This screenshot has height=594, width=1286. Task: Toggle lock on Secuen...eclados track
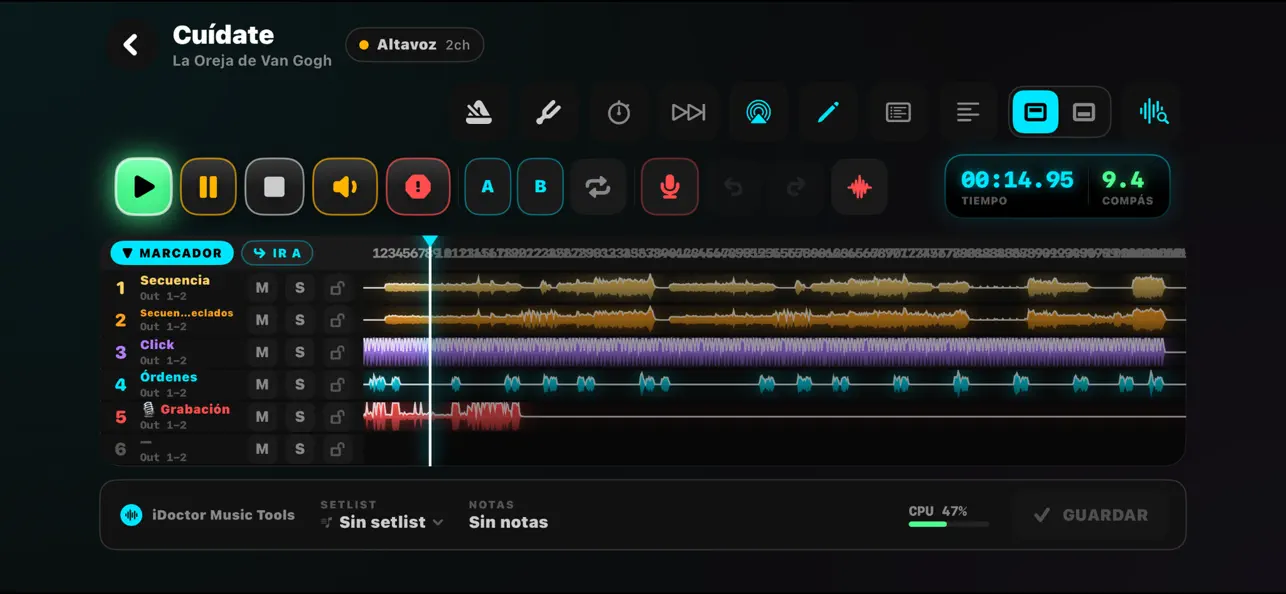coord(338,320)
